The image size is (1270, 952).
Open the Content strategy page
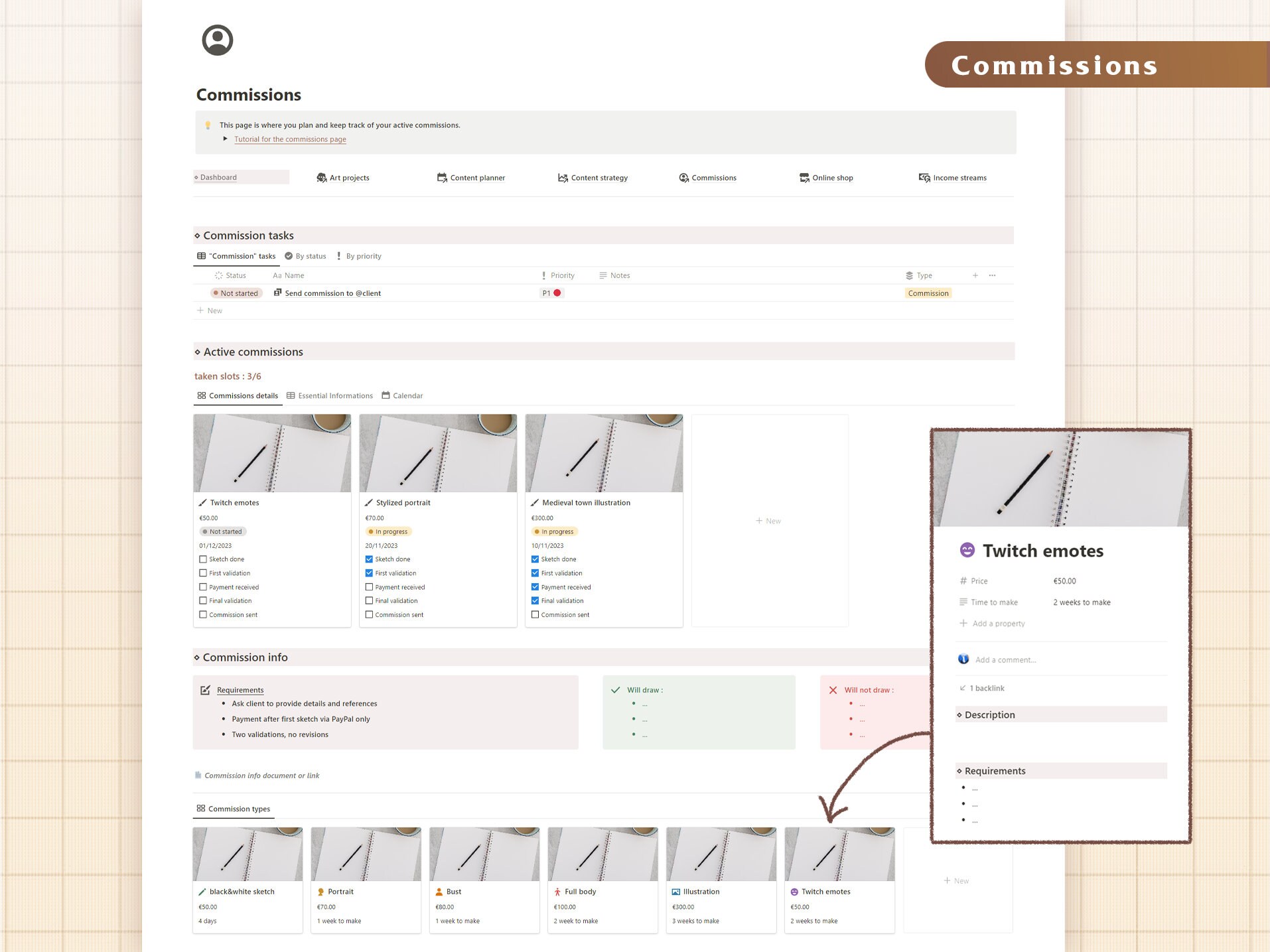[599, 177]
